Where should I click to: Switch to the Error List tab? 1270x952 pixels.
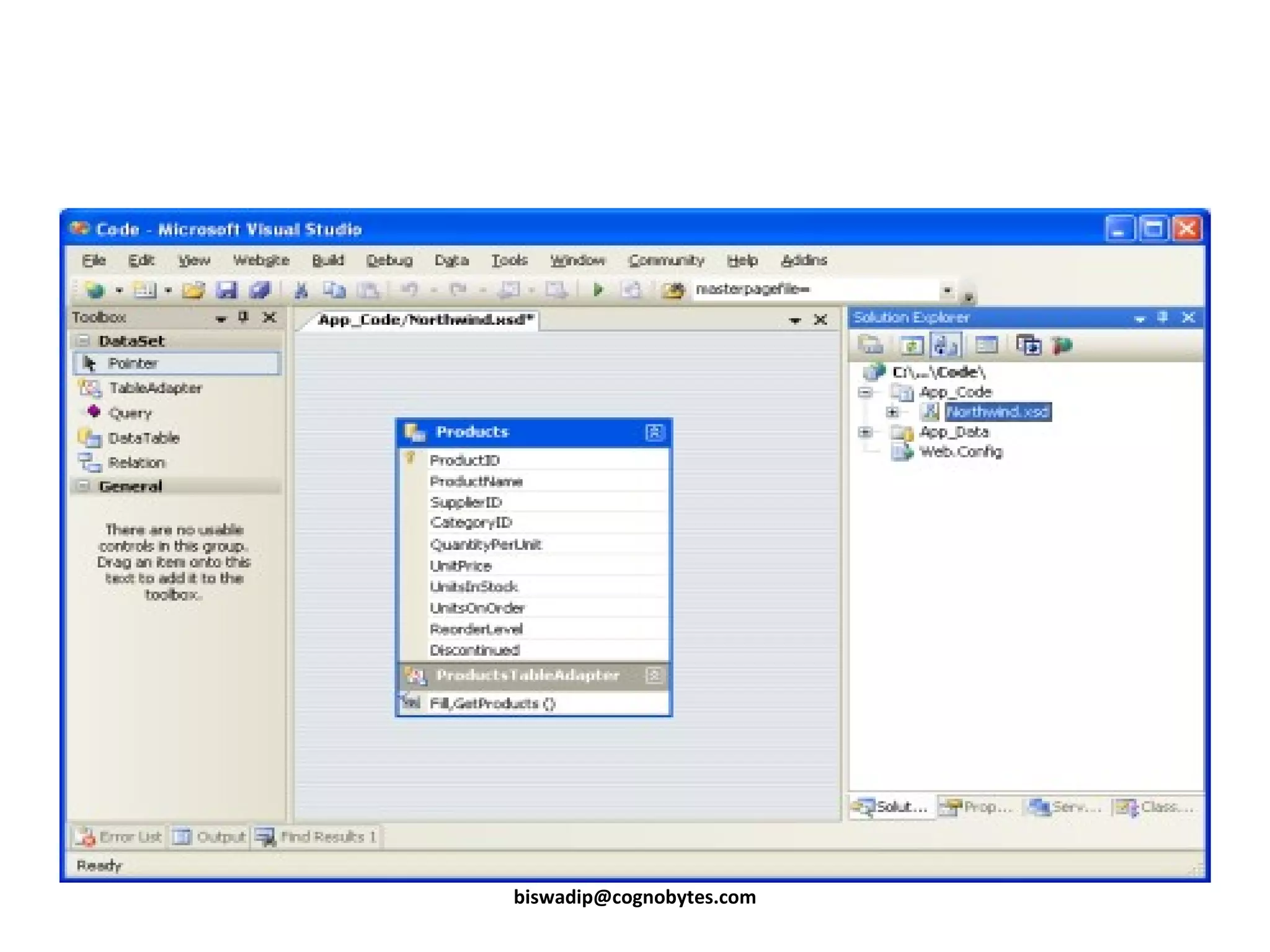119,837
